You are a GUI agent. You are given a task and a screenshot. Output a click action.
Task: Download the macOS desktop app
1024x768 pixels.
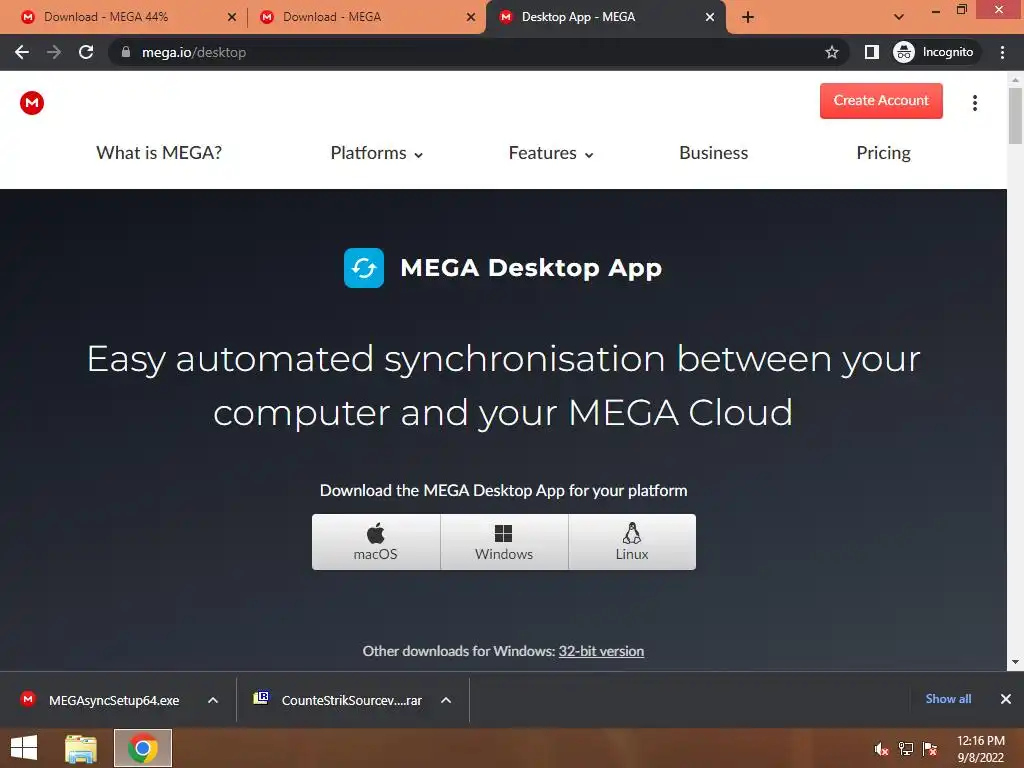376,542
